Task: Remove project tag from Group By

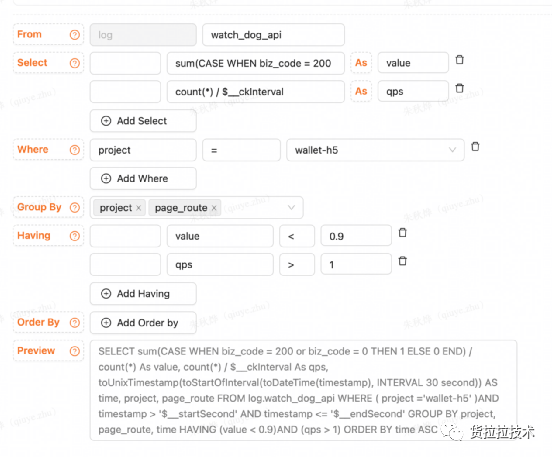Action: pyautogui.click(x=139, y=208)
